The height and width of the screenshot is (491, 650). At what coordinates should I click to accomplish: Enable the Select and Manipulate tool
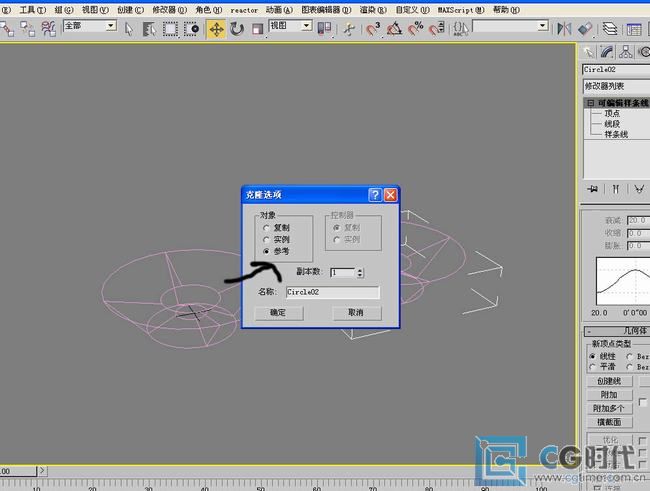(349, 29)
